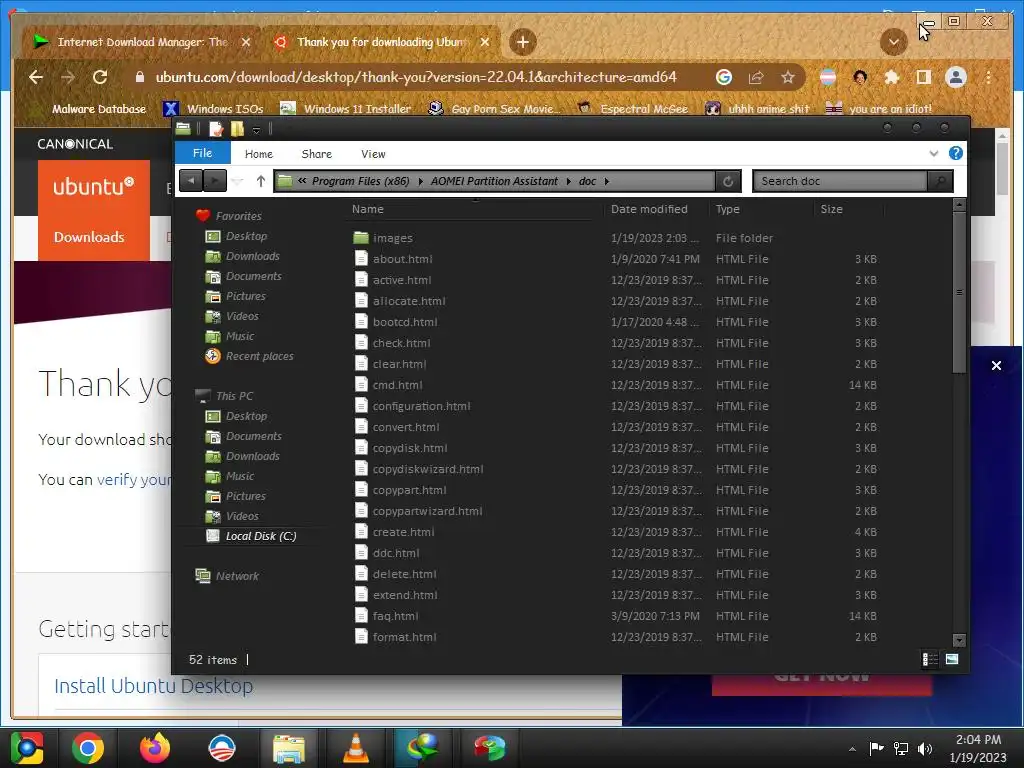Close the blue advertisement popup

[996, 366]
